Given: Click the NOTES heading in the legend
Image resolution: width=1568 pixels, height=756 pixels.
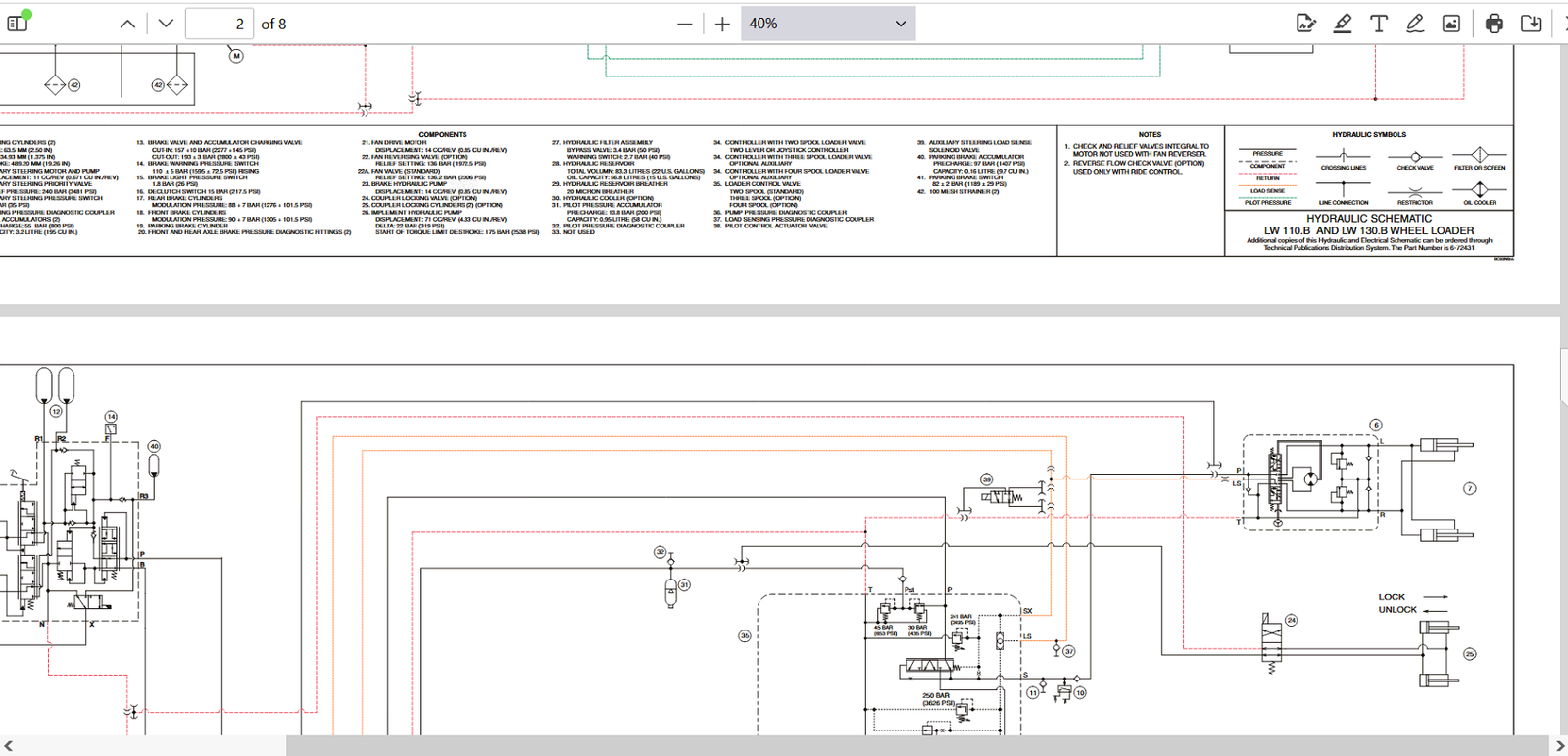Looking at the screenshot, I should point(1150,135).
